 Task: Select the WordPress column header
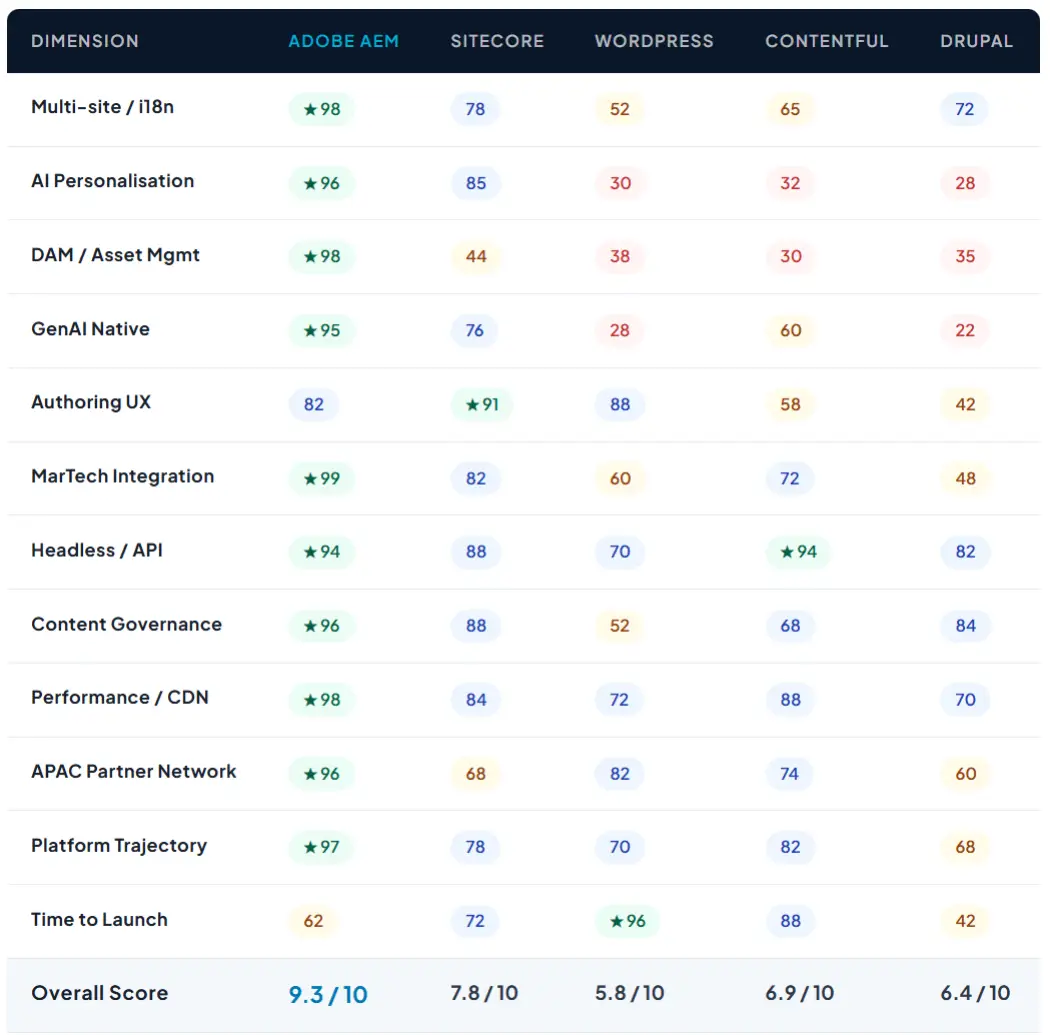click(x=654, y=41)
